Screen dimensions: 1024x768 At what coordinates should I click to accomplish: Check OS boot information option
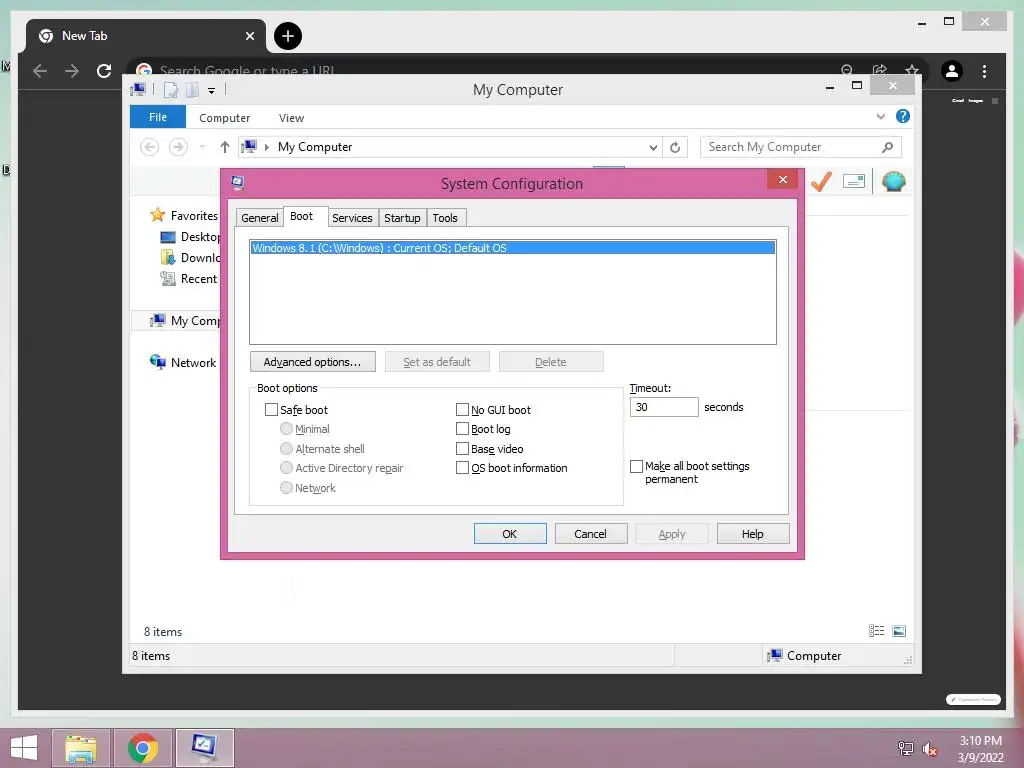[x=462, y=468]
